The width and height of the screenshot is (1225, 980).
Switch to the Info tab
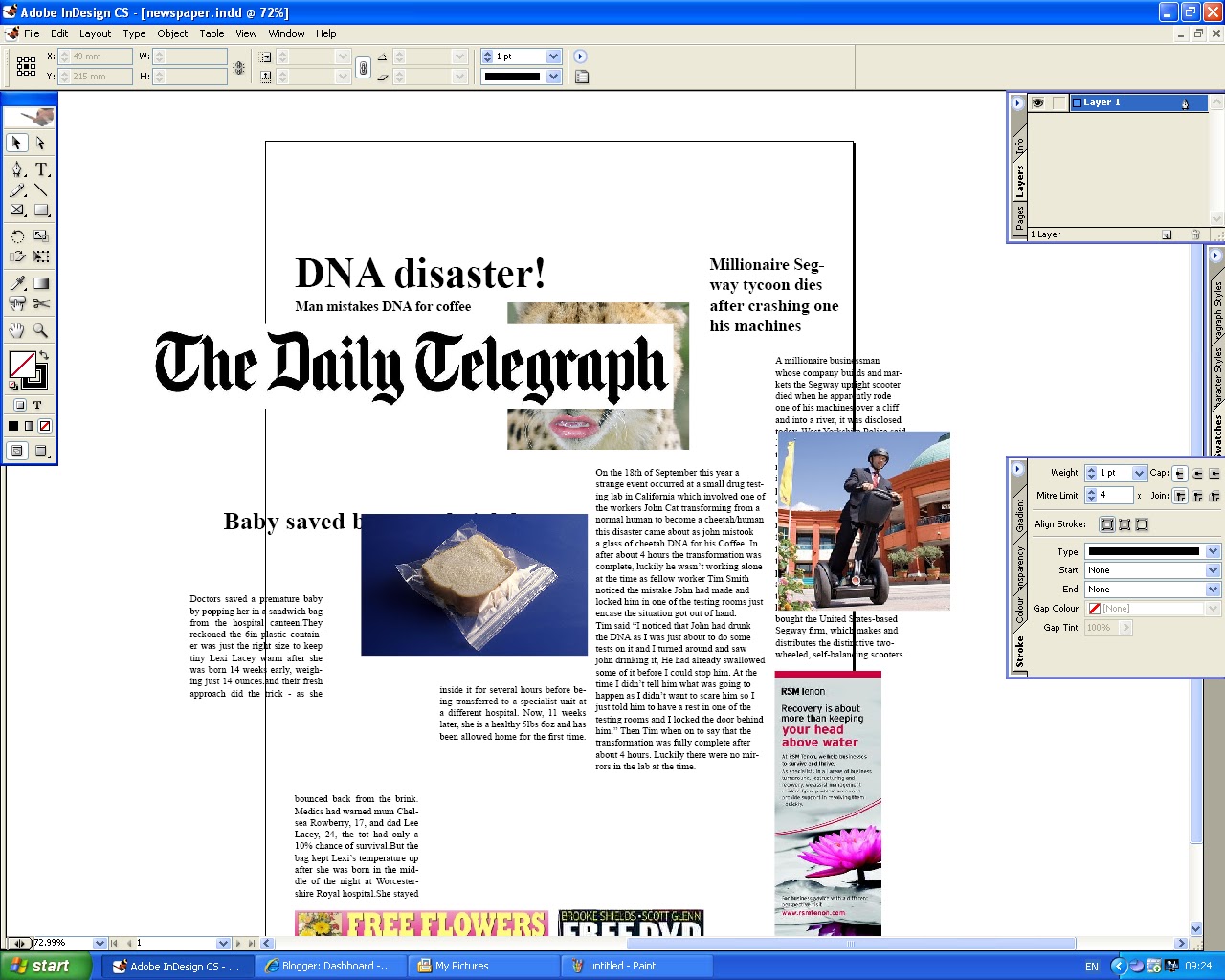coord(1020,146)
